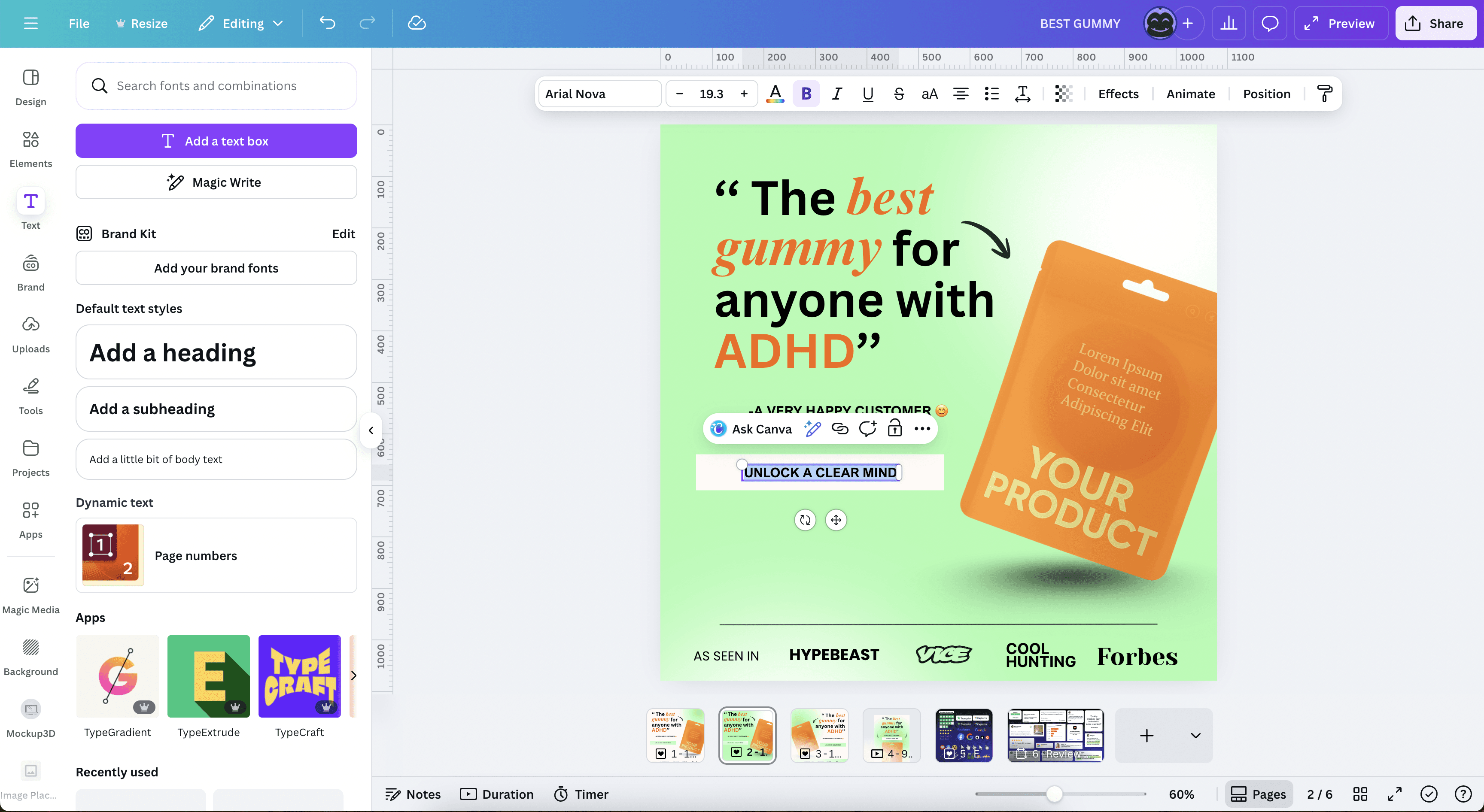Click Add a text box button

pyautogui.click(x=216, y=140)
